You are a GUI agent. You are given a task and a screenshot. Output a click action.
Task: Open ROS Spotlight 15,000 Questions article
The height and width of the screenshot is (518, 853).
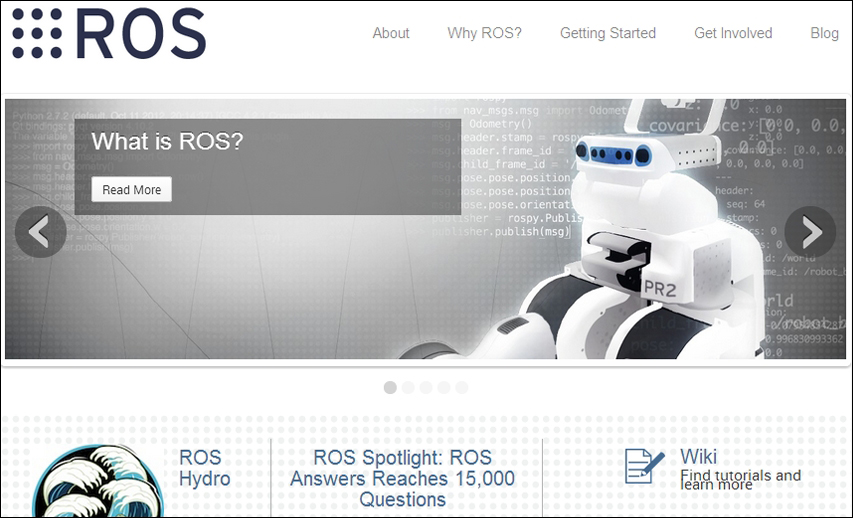pyautogui.click(x=403, y=478)
